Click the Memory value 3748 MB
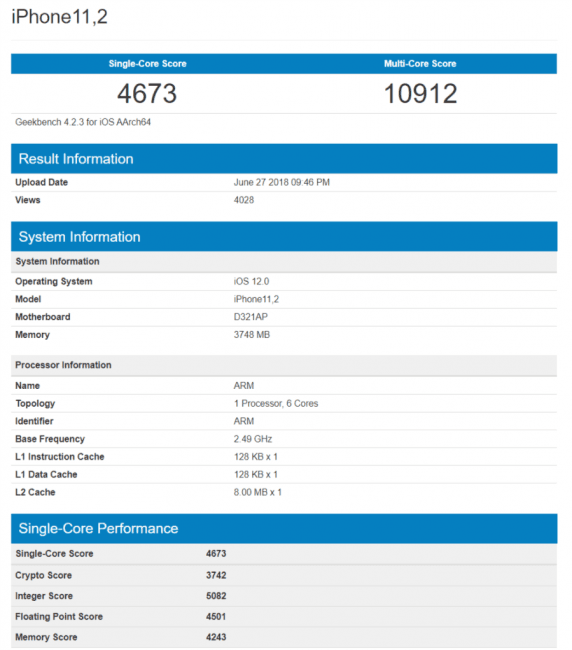This screenshot has width=572, height=650. pyautogui.click(x=252, y=335)
